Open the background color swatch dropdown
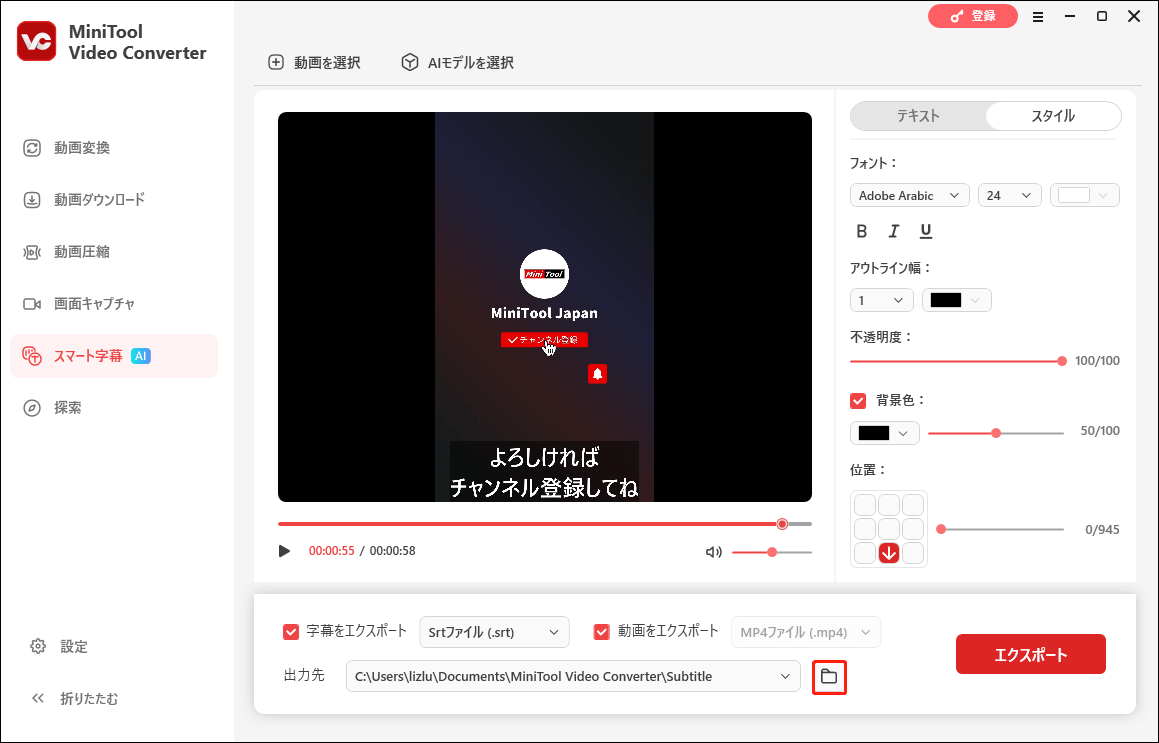Screen dimensions: 1159x743 coord(885,433)
